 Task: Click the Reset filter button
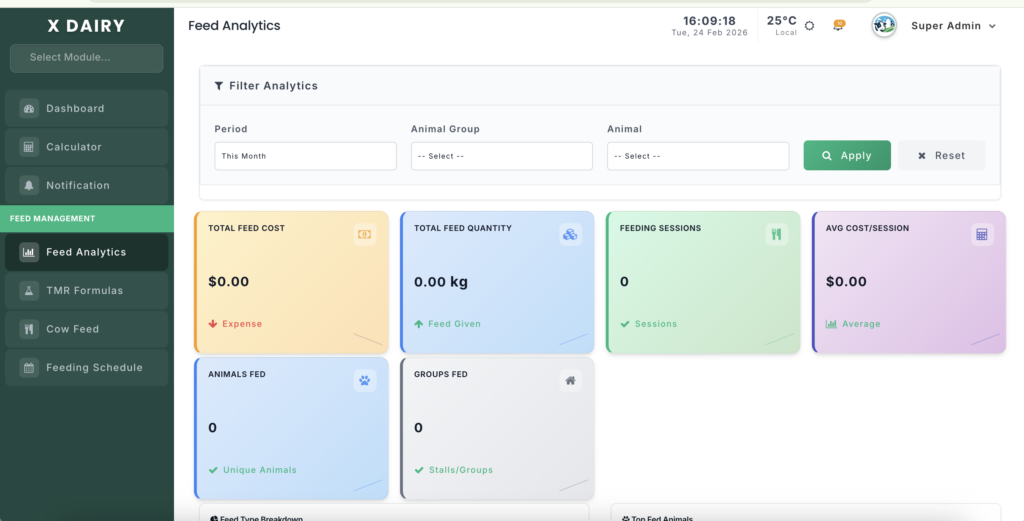(941, 156)
